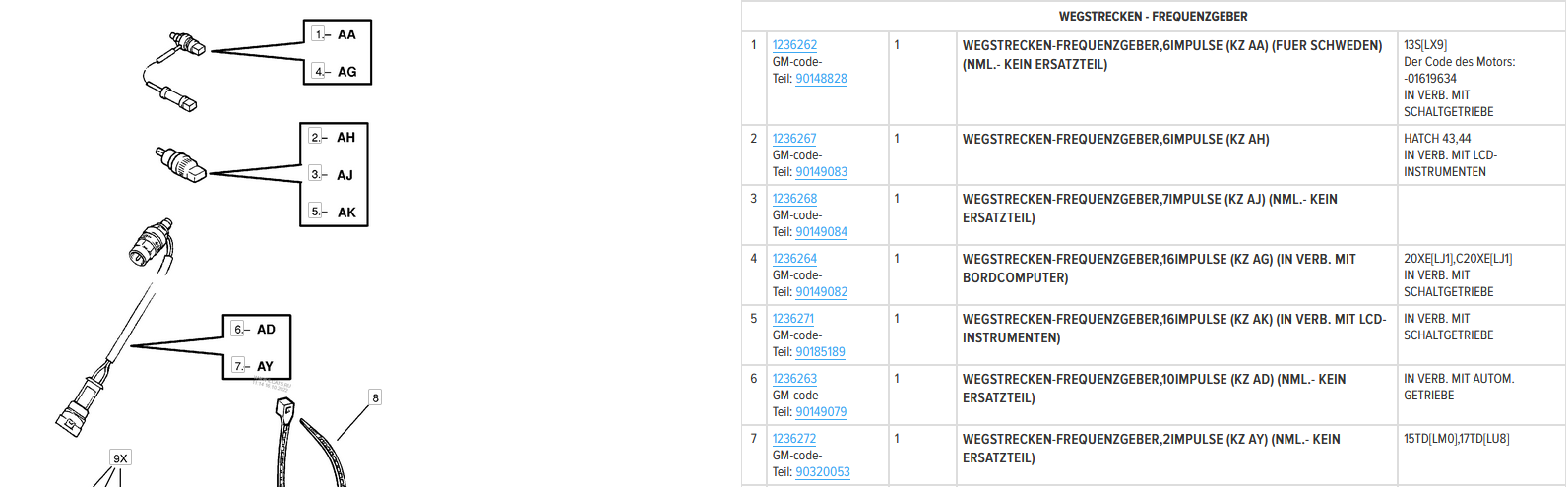
Task: Open GM-code part 90148828
Action: click(821, 79)
